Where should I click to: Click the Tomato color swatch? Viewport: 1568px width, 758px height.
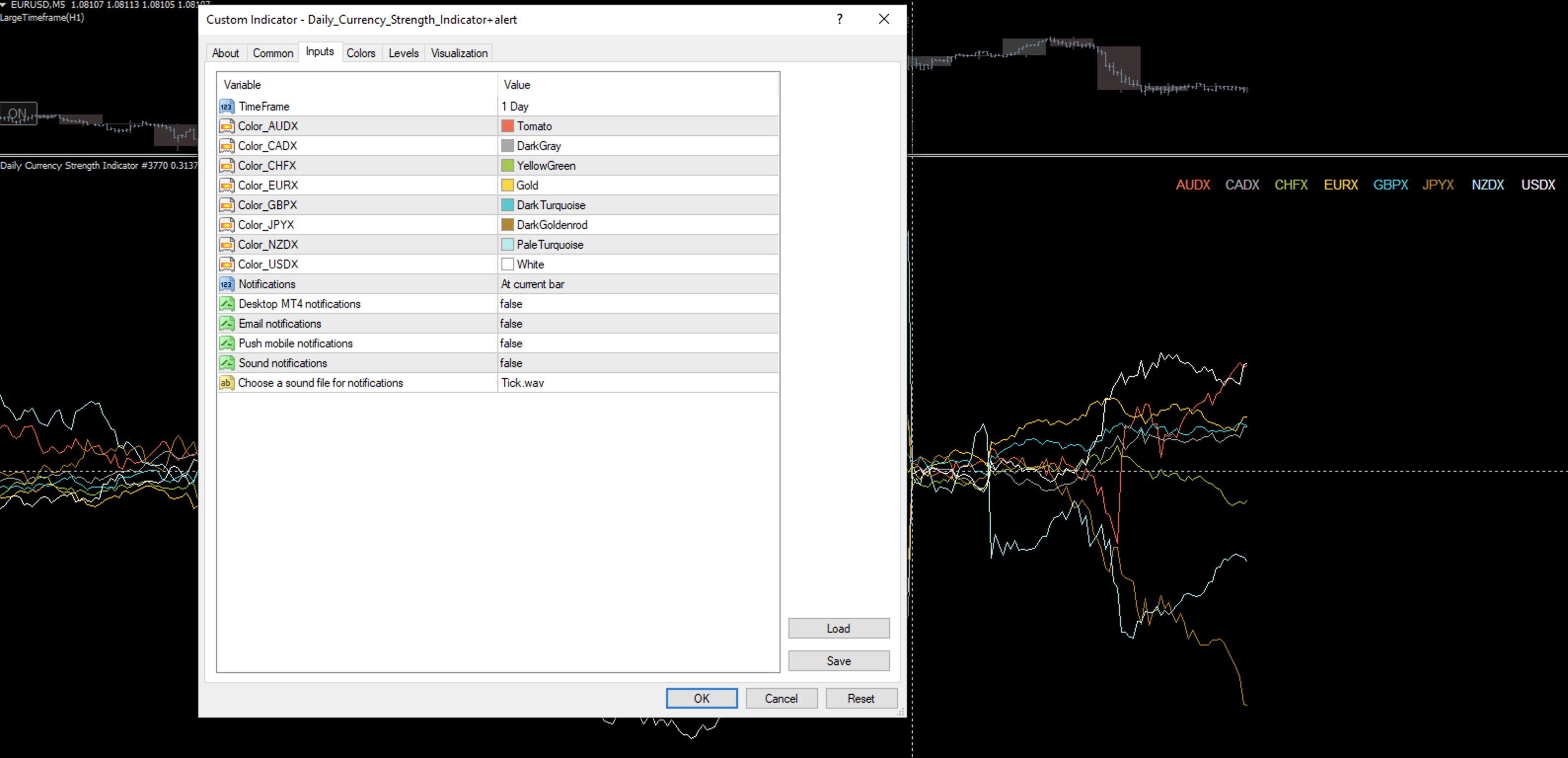[x=507, y=126]
